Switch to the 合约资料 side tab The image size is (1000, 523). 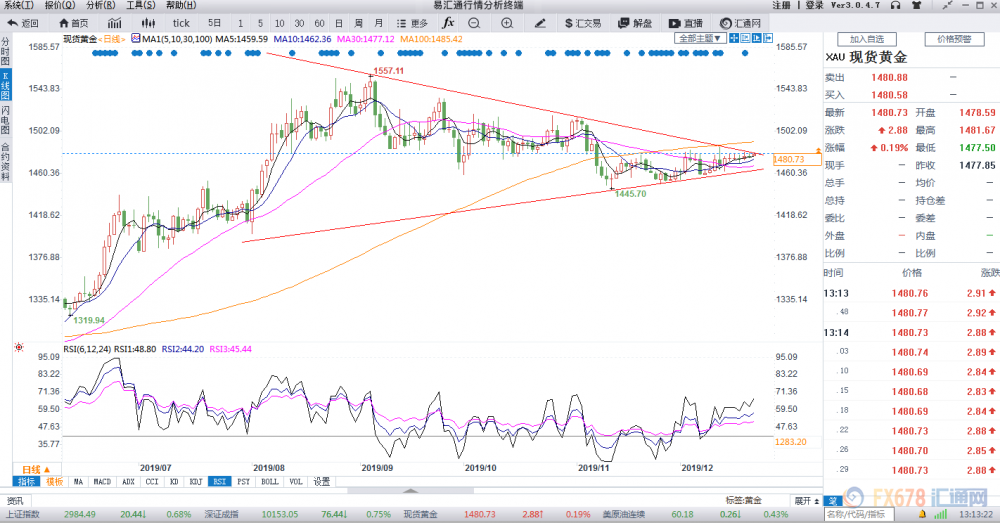pos(5,162)
